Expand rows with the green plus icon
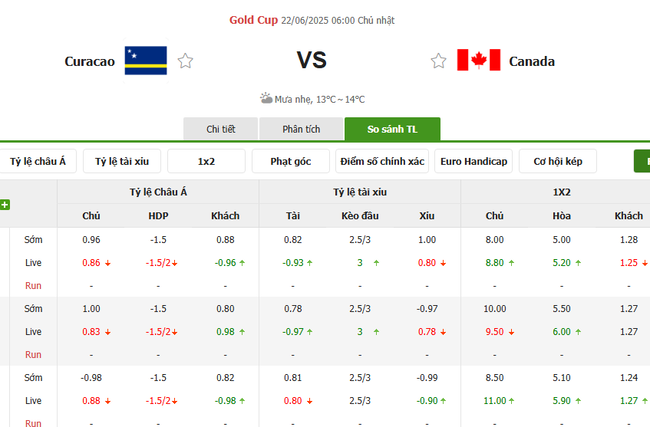 tap(5, 205)
